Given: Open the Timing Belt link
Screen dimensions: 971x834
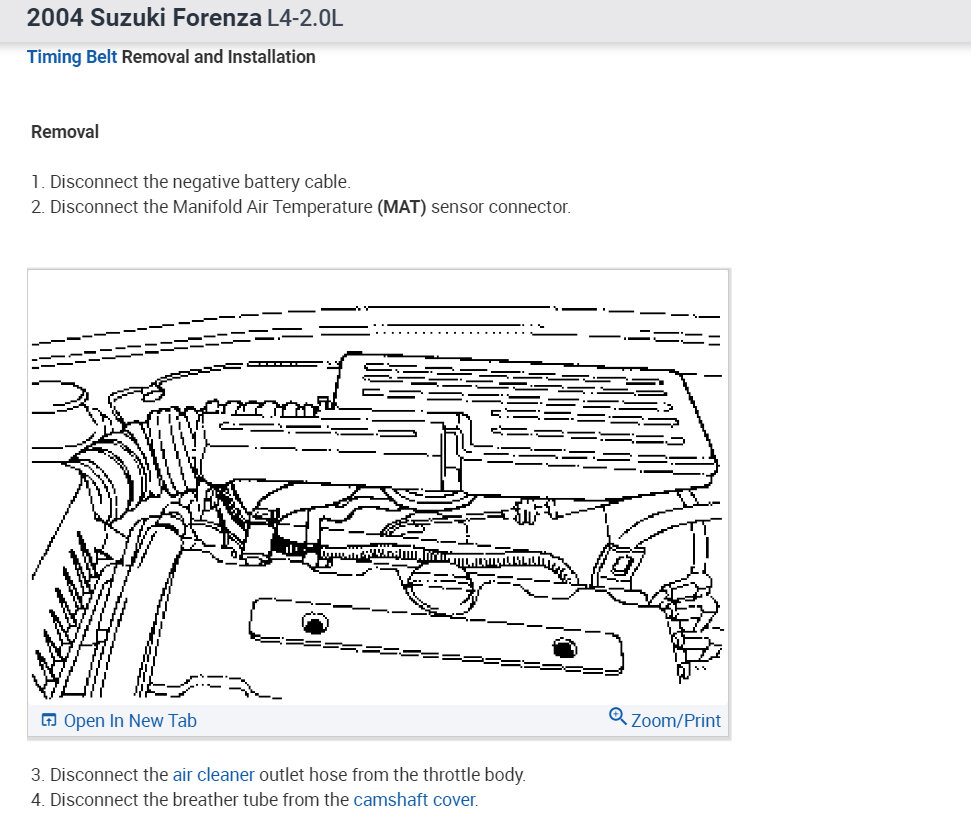Looking at the screenshot, I should click(72, 57).
